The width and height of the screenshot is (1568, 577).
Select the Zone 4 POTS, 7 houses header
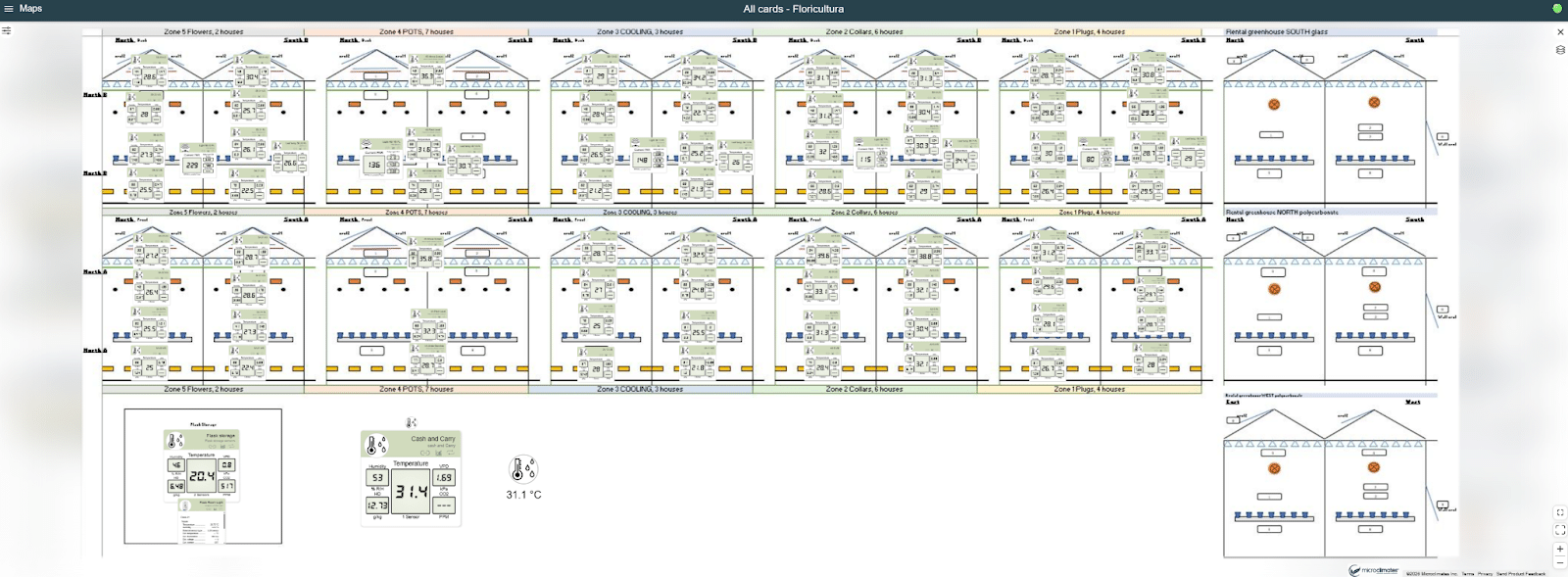coord(416,31)
